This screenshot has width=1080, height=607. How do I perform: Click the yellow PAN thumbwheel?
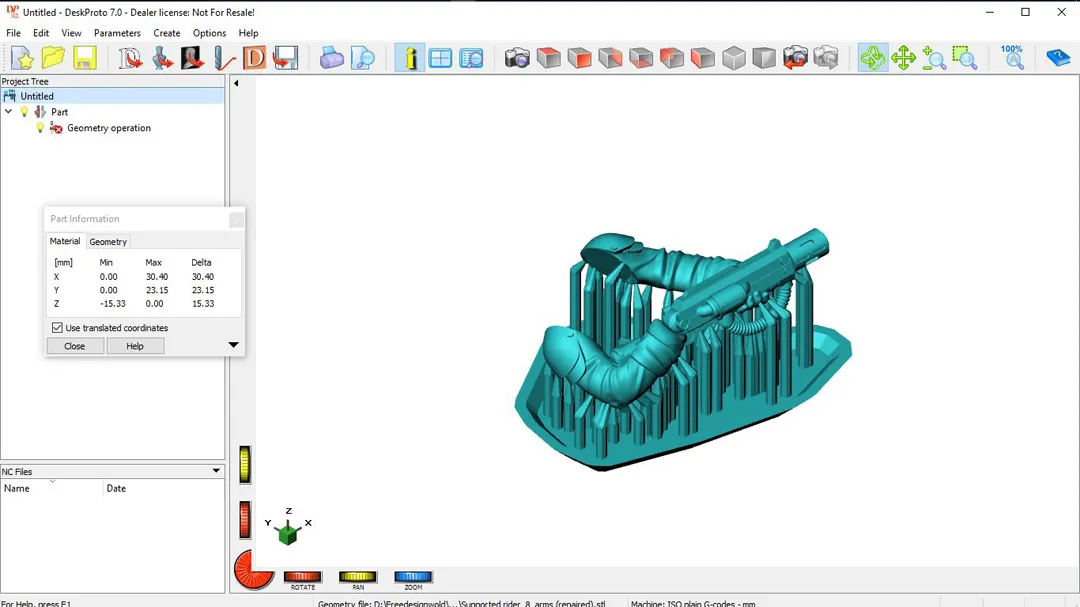point(357,577)
